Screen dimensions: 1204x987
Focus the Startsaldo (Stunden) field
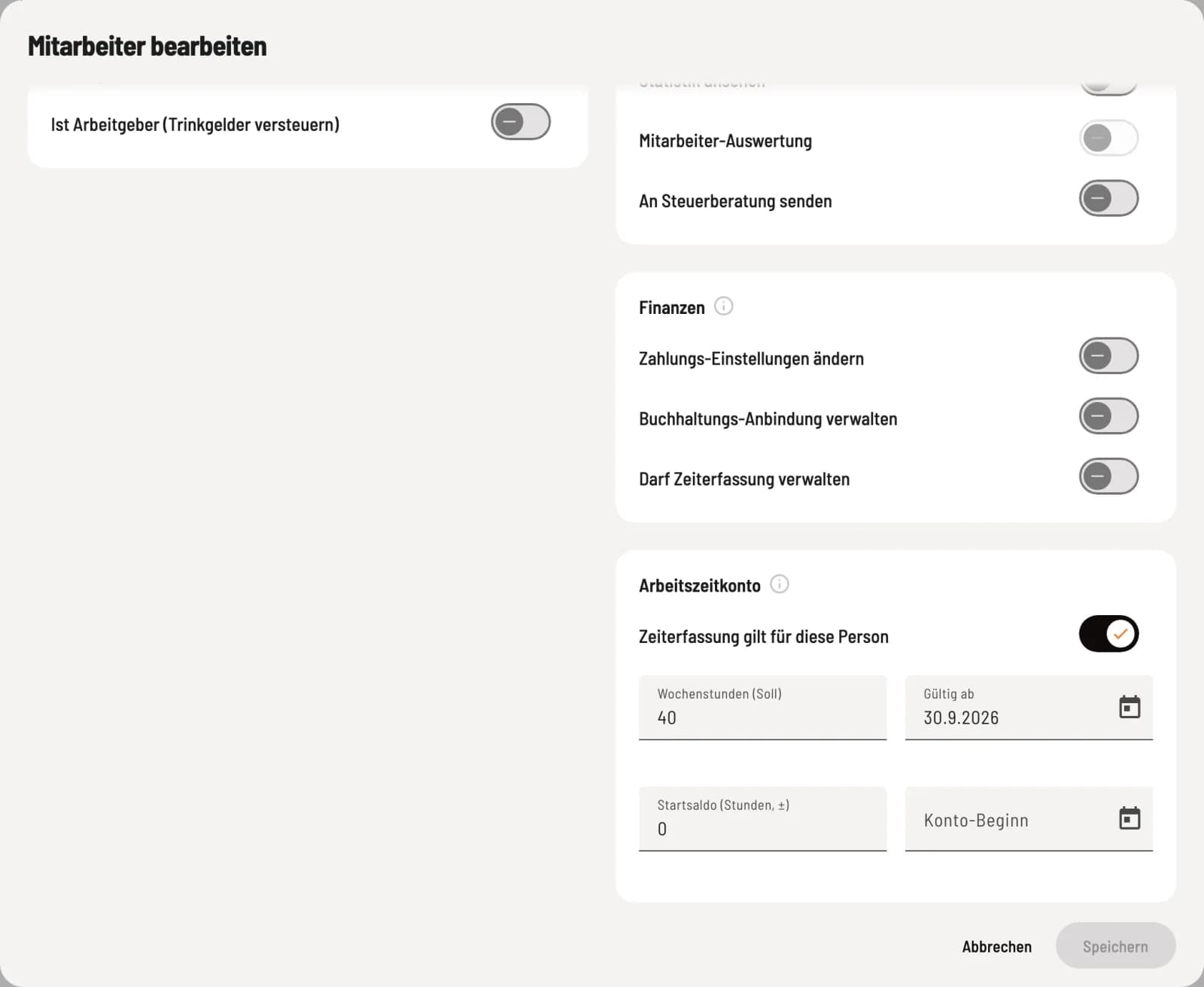[x=762, y=819]
